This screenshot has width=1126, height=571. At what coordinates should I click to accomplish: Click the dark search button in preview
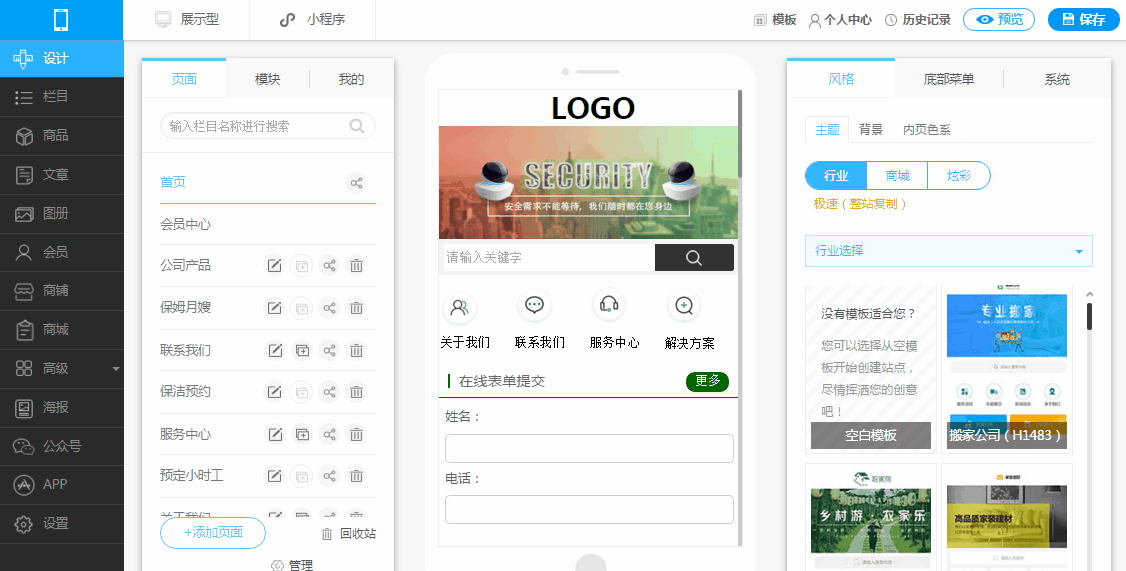[694, 258]
